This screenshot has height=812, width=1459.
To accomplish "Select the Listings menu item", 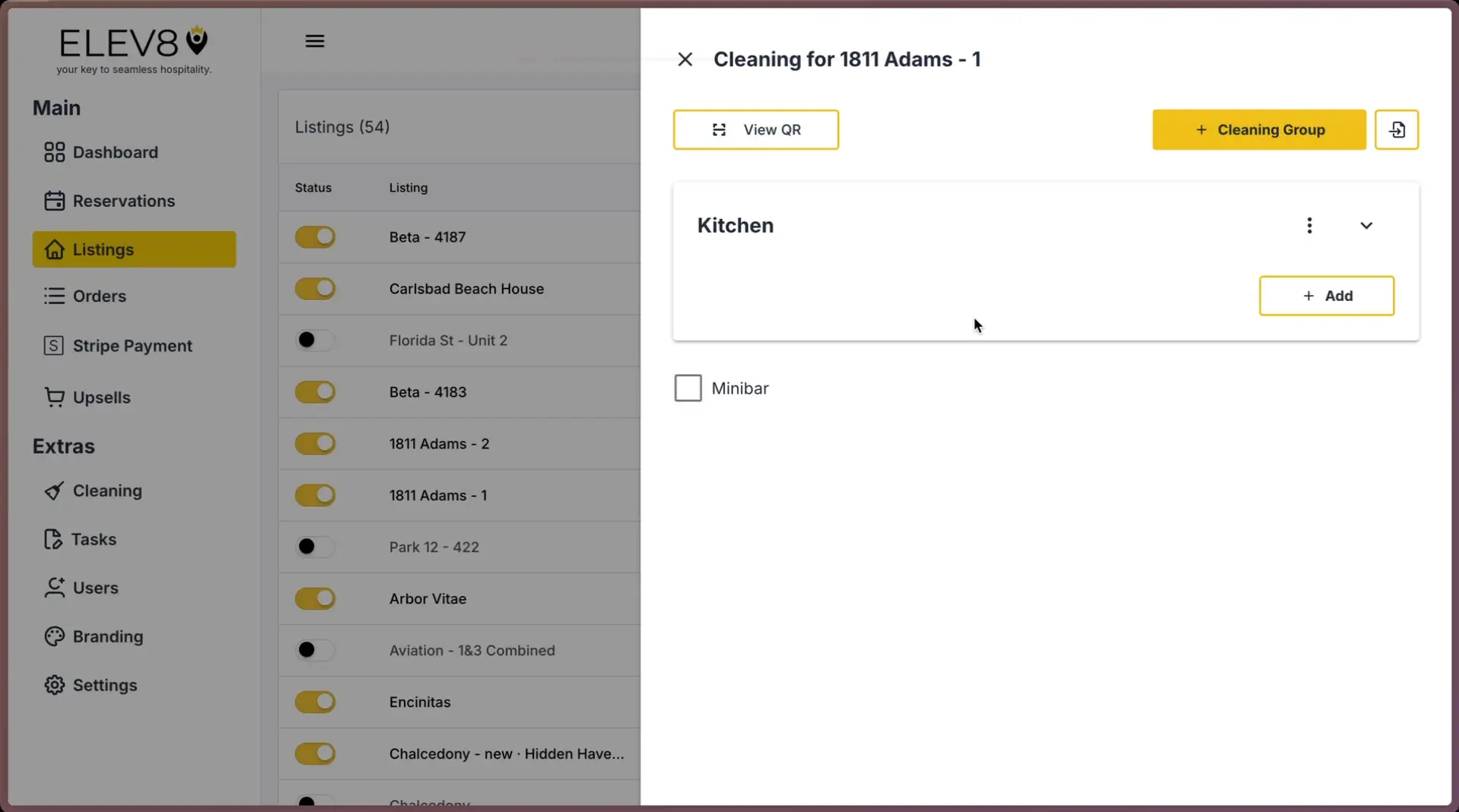I will 103,249.
